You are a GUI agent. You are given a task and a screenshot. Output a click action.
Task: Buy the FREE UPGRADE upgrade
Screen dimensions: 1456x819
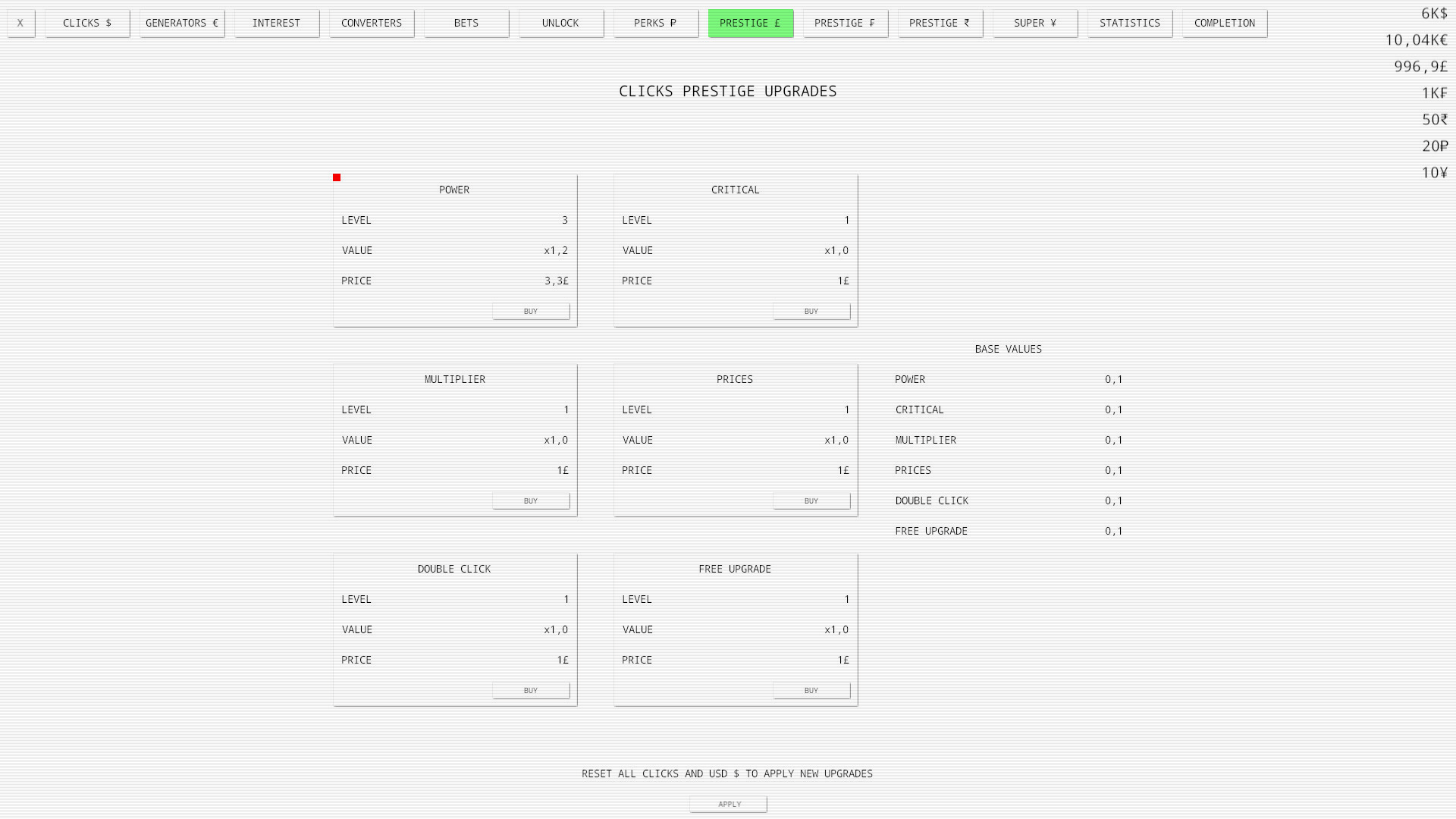pyautogui.click(x=811, y=690)
